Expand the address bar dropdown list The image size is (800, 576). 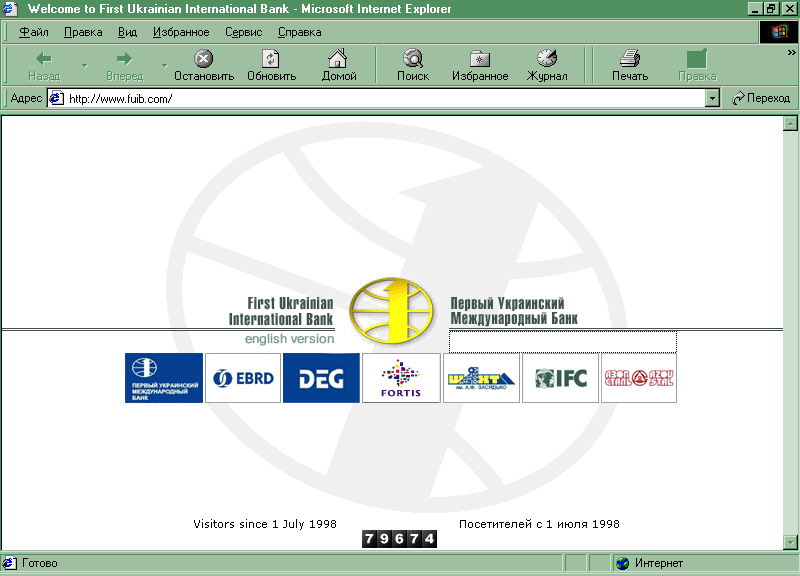(712, 98)
